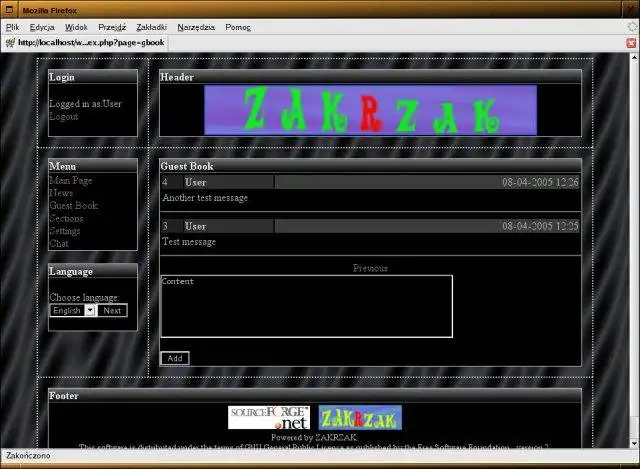The width and height of the screenshot is (640, 469).
Task: Expand the English language dropdown
Action: (73, 311)
